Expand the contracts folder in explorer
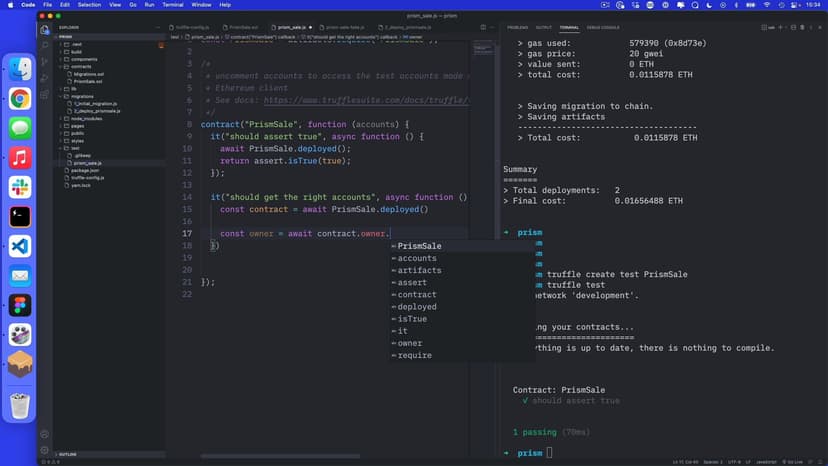The height and width of the screenshot is (466, 828). pos(83,66)
